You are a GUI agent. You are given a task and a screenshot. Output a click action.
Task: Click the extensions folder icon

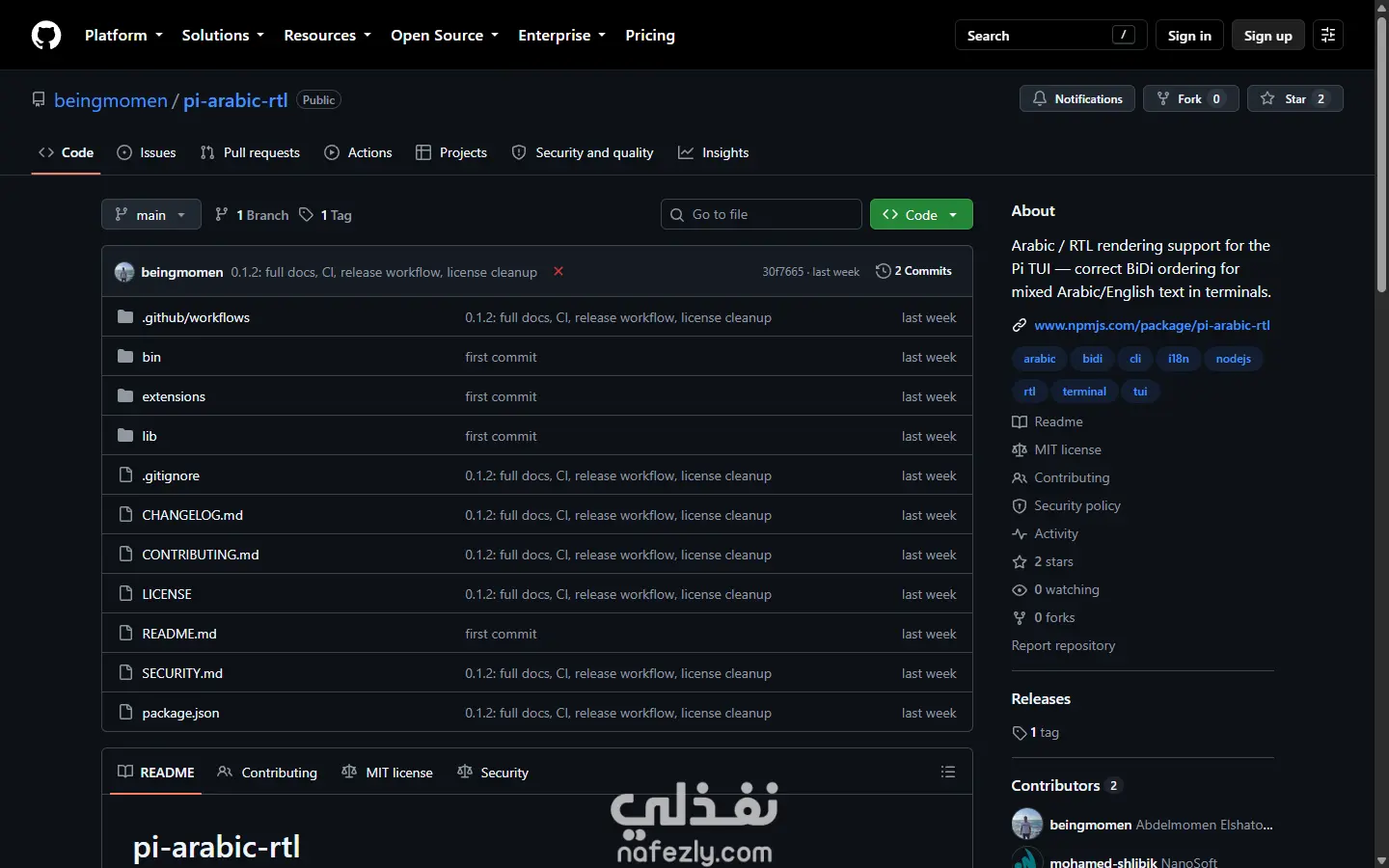[x=125, y=396]
